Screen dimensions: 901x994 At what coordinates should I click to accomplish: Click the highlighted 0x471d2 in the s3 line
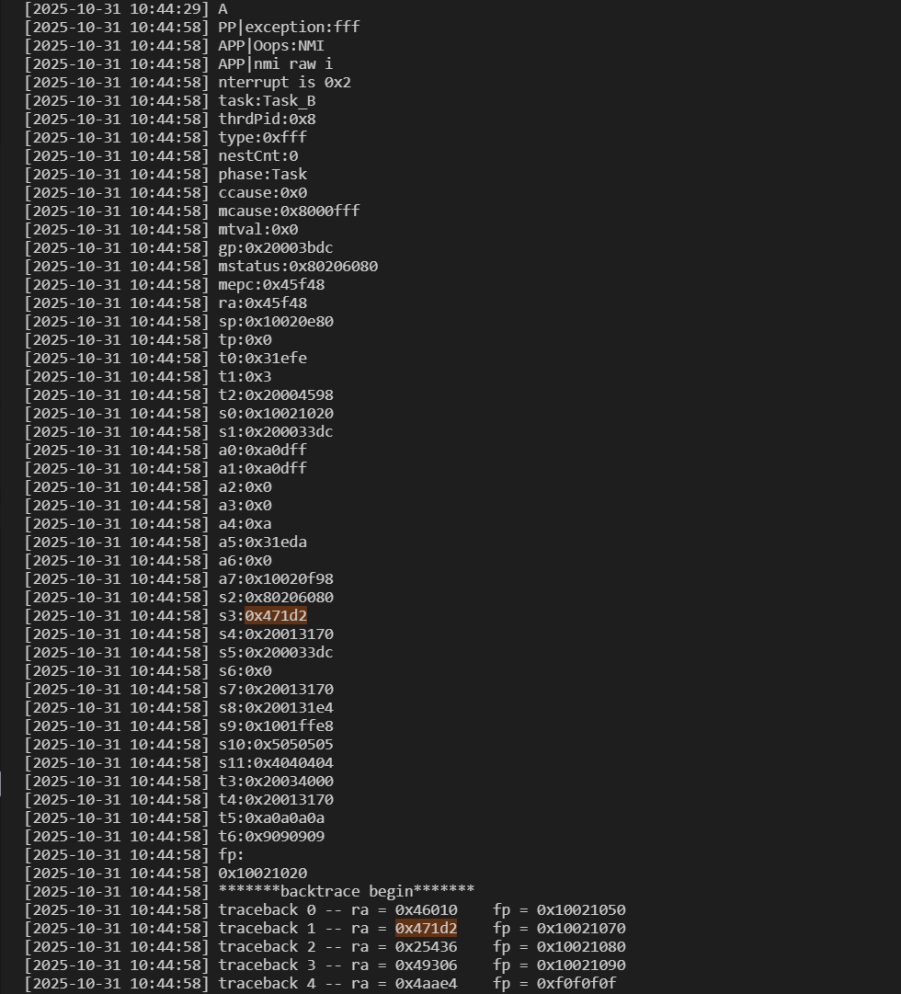(x=276, y=616)
